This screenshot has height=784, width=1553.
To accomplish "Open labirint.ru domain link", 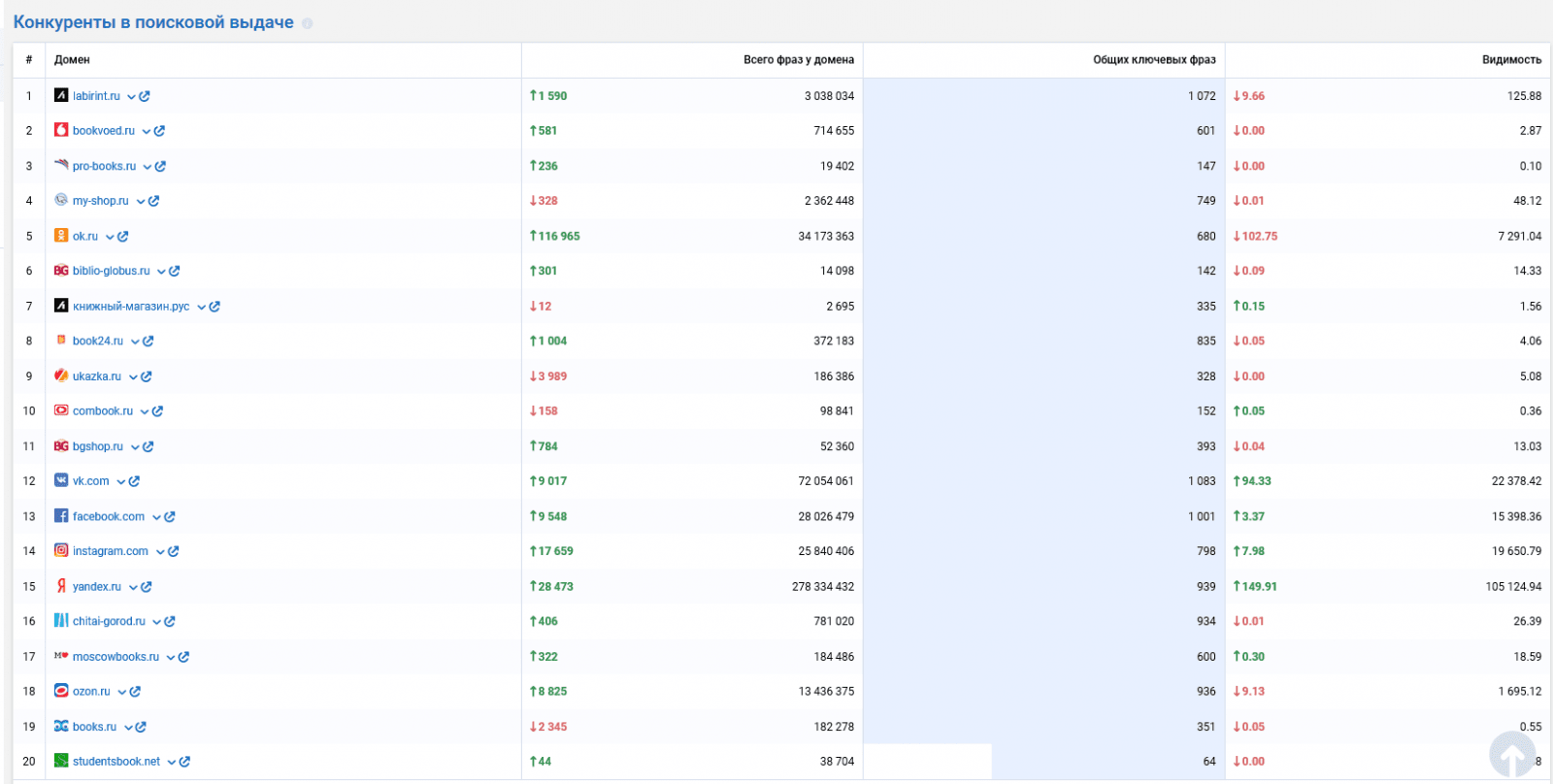I will pyautogui.click(x=96, y=96).
